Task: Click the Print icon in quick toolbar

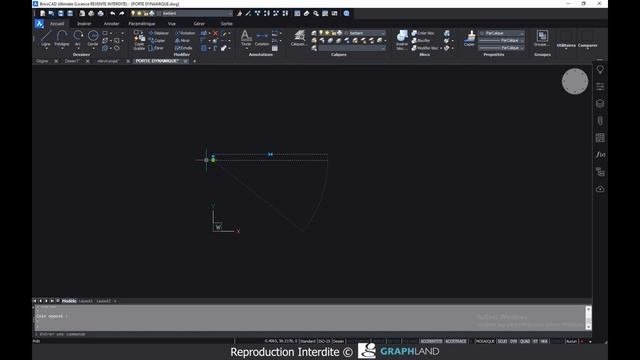Action: pos(100,13)
